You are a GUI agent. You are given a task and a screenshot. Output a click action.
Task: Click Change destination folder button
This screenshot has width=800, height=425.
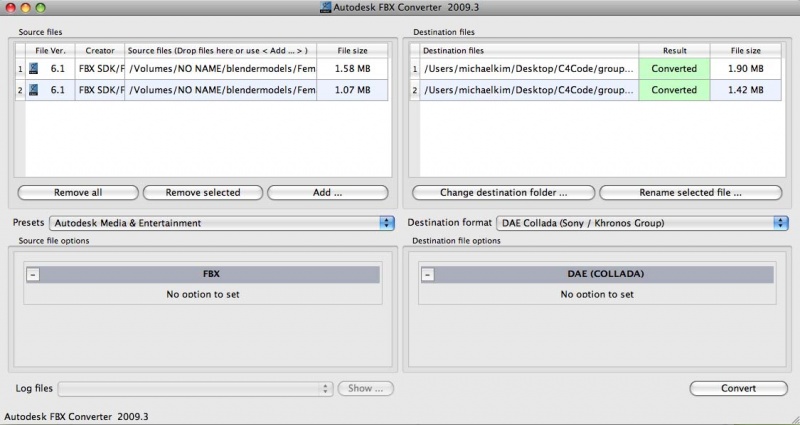pos(503,192)
